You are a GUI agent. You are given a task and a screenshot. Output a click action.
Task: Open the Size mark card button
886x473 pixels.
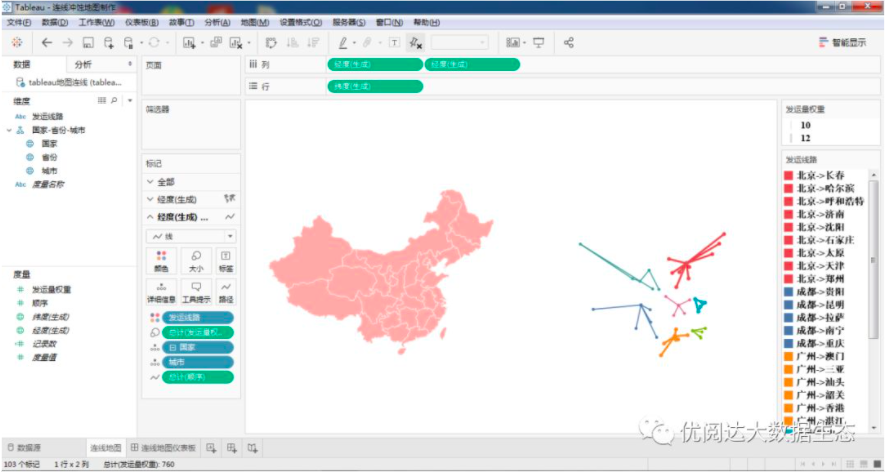pos(195,261)
